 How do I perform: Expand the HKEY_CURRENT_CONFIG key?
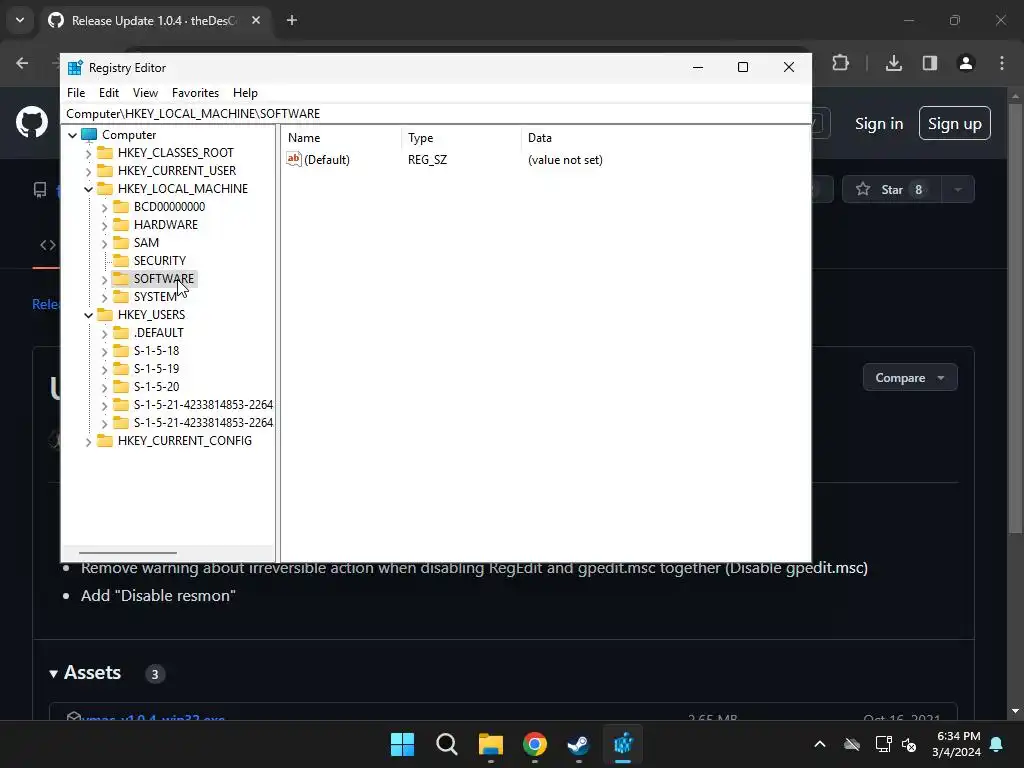coord(88,441)
